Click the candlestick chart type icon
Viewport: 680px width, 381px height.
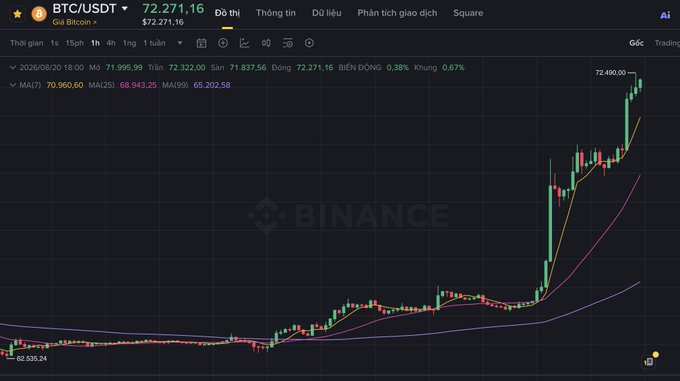click(266, 43)
